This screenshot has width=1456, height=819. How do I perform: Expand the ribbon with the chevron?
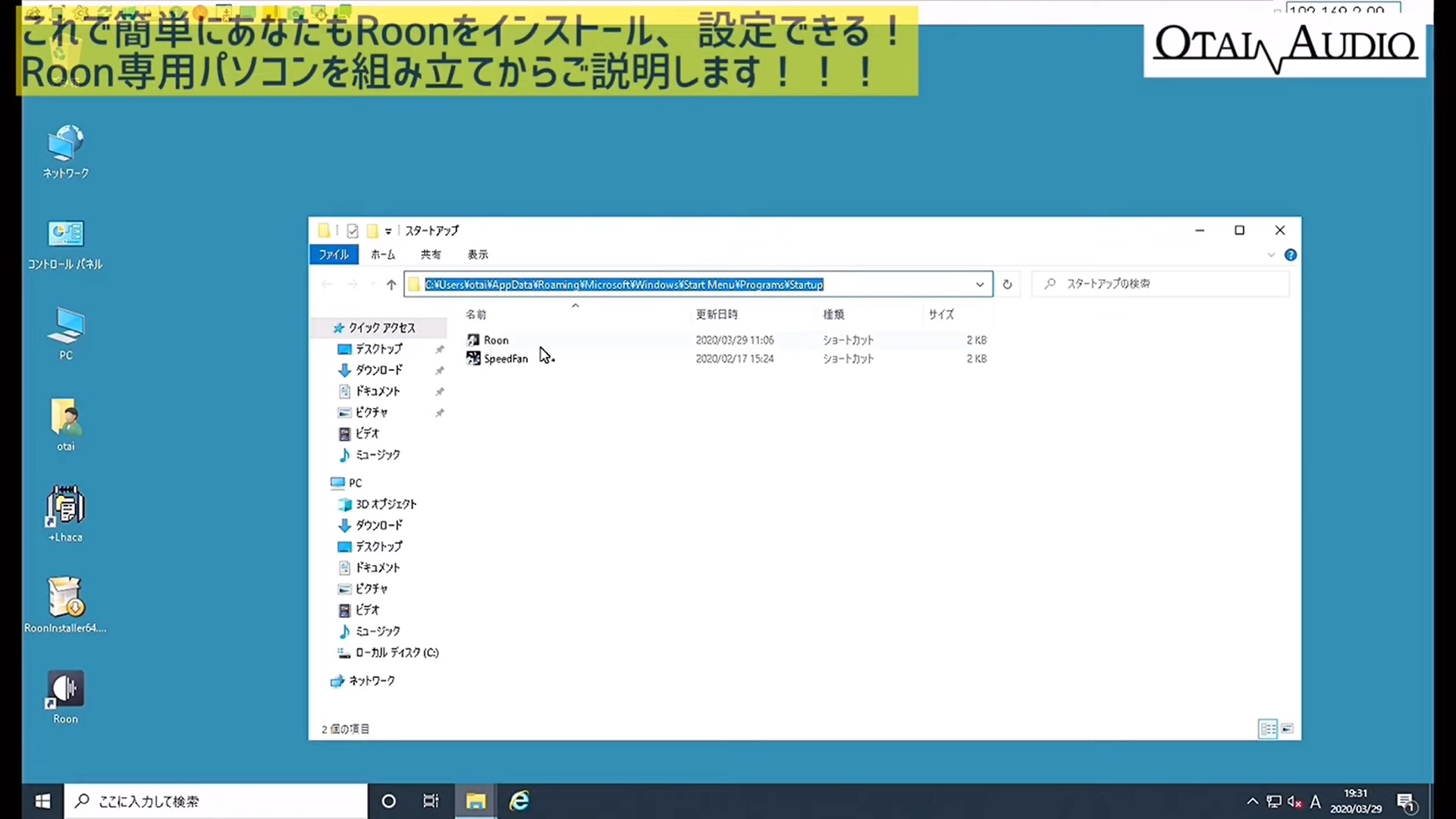tap(1271, 255)
